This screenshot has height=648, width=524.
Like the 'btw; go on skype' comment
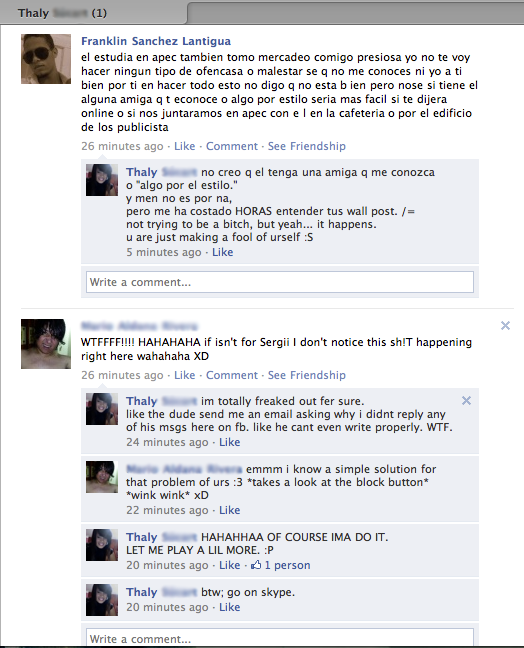coord(229,607)
